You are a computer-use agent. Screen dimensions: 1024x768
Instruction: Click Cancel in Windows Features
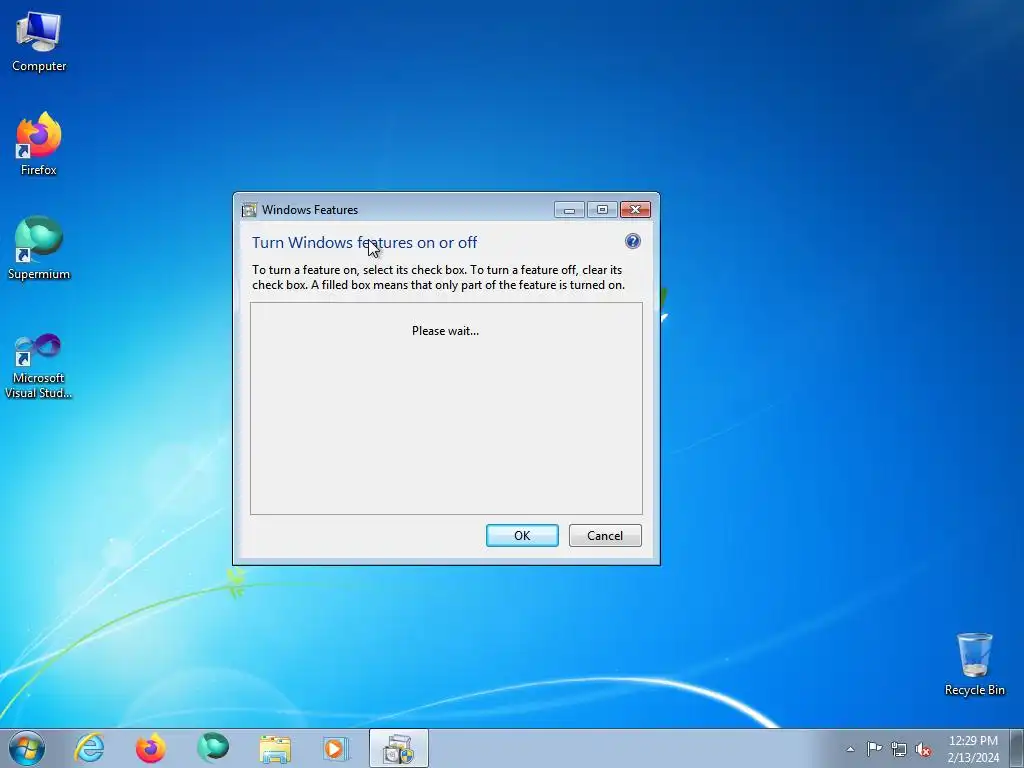[x=605, y=536]
